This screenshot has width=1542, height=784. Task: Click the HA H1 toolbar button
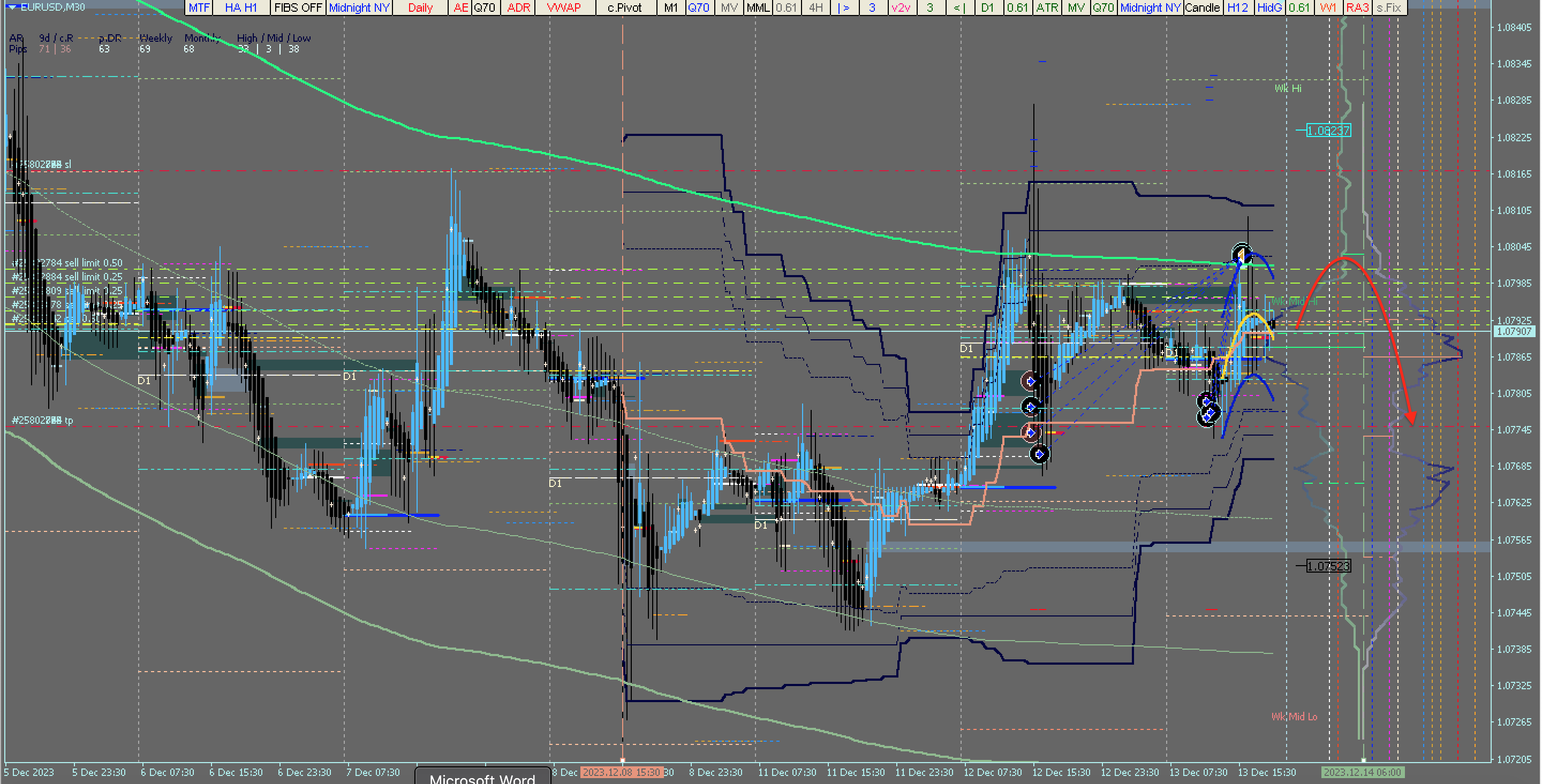click(240, 8)
